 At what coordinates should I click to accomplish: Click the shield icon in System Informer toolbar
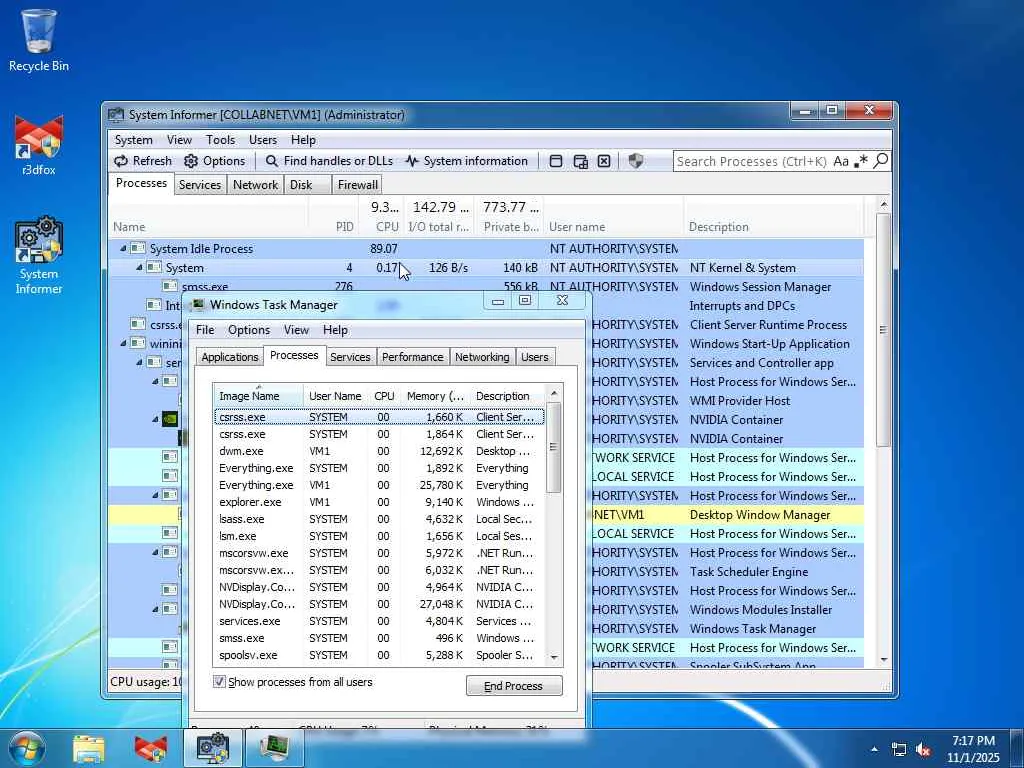(x=635, y=161)
